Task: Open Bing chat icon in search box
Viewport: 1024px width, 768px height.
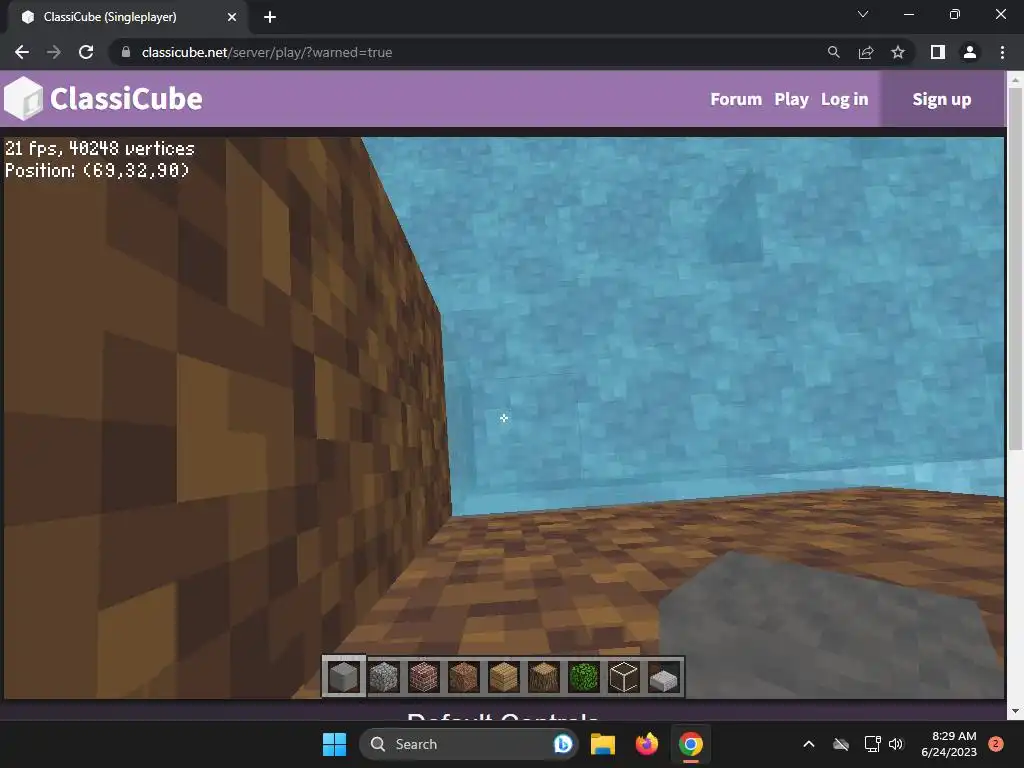Action: (562, 744)
